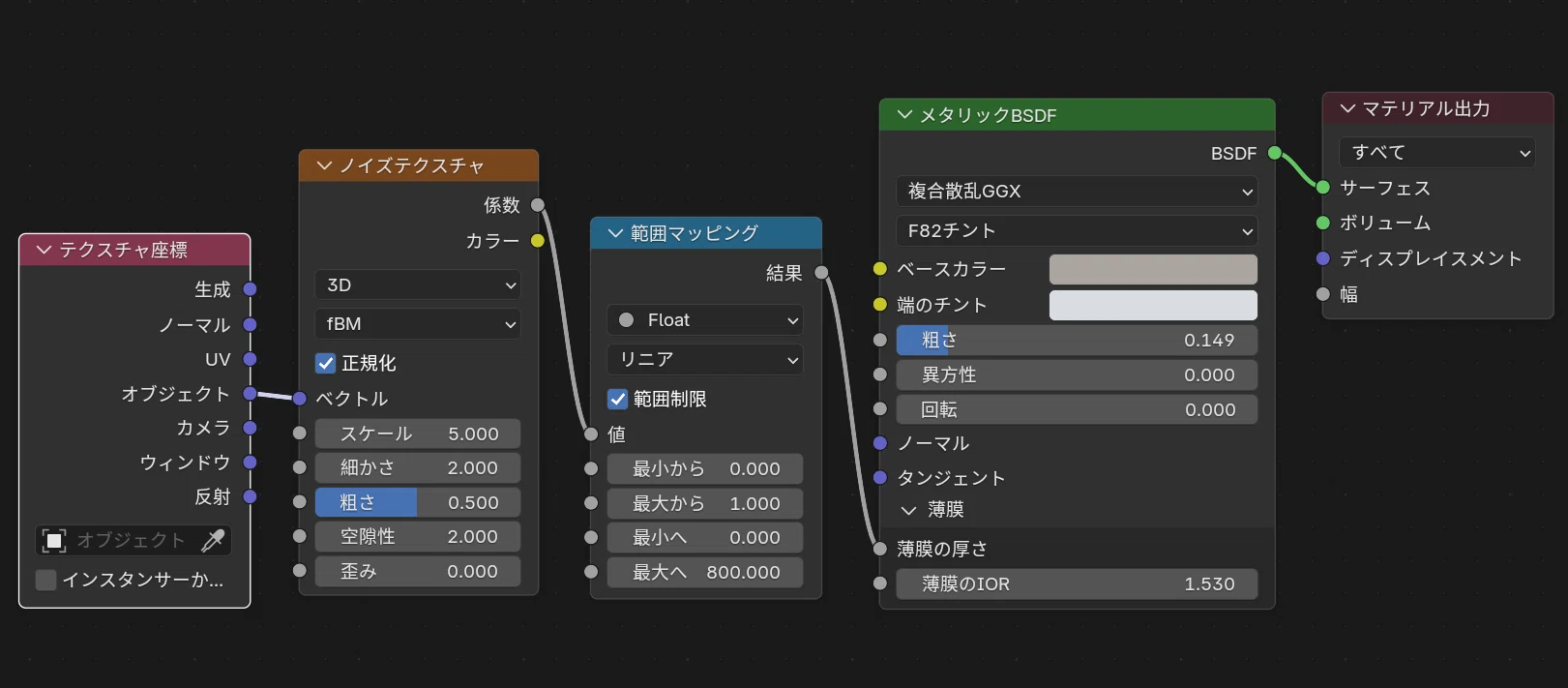Collapse the メタリックBSDF node
1568x688 pixels.
click(904, 114)
